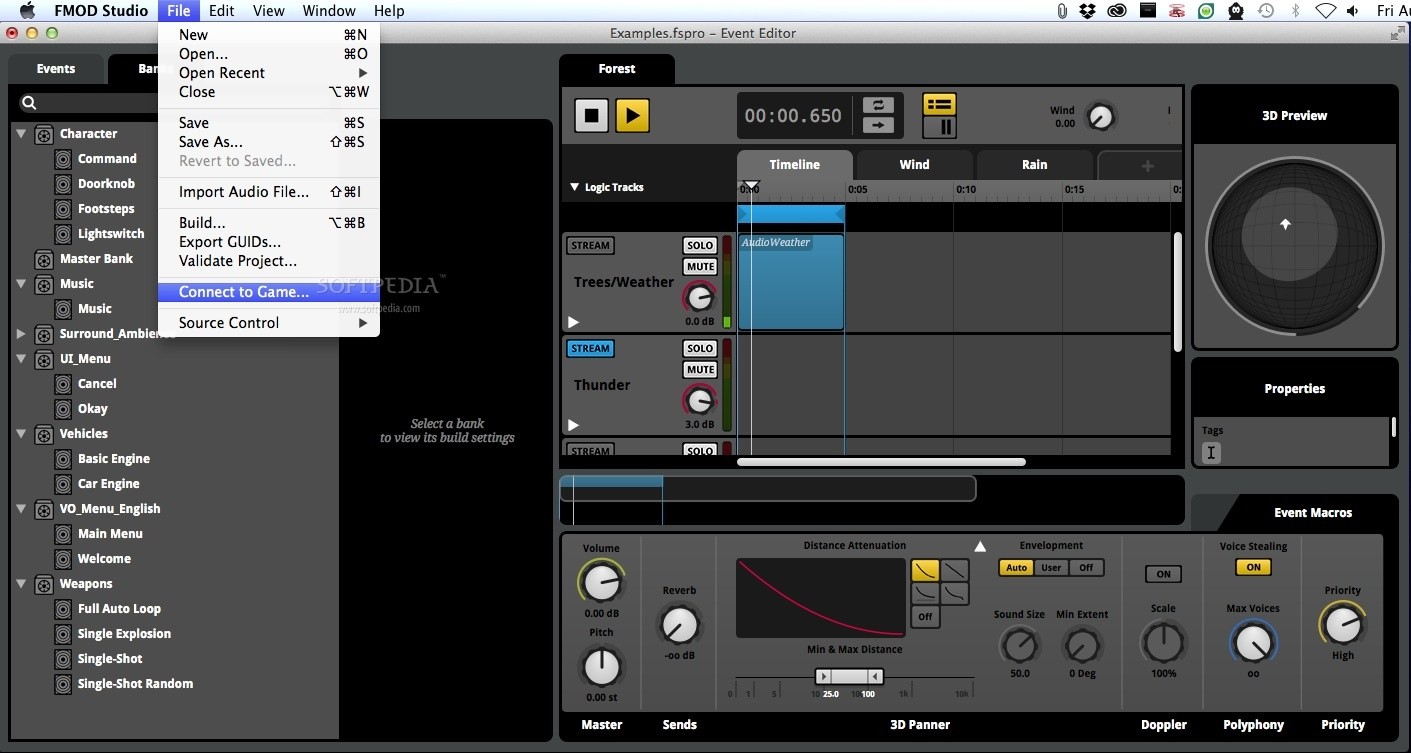1411x753 pixels.
Task: Choose Export GUIDs... from the File menu
Action: tap(269, 242)
